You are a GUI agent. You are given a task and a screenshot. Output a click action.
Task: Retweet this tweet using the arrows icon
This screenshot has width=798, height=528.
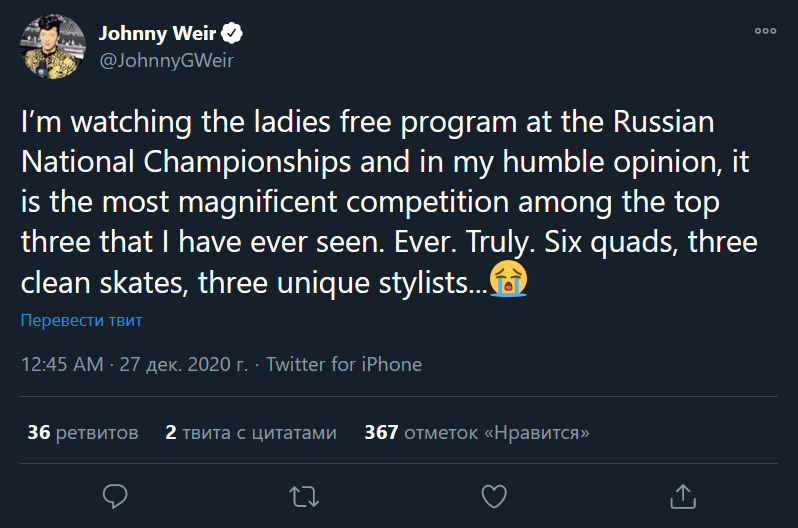click(301, 495)
